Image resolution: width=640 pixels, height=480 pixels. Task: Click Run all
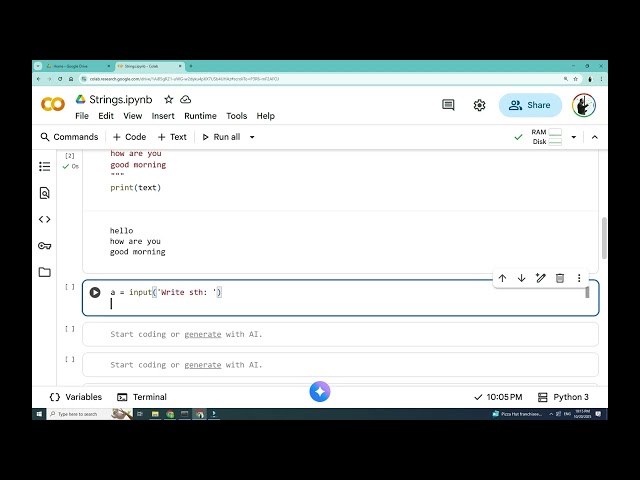[x=221, y=137]
